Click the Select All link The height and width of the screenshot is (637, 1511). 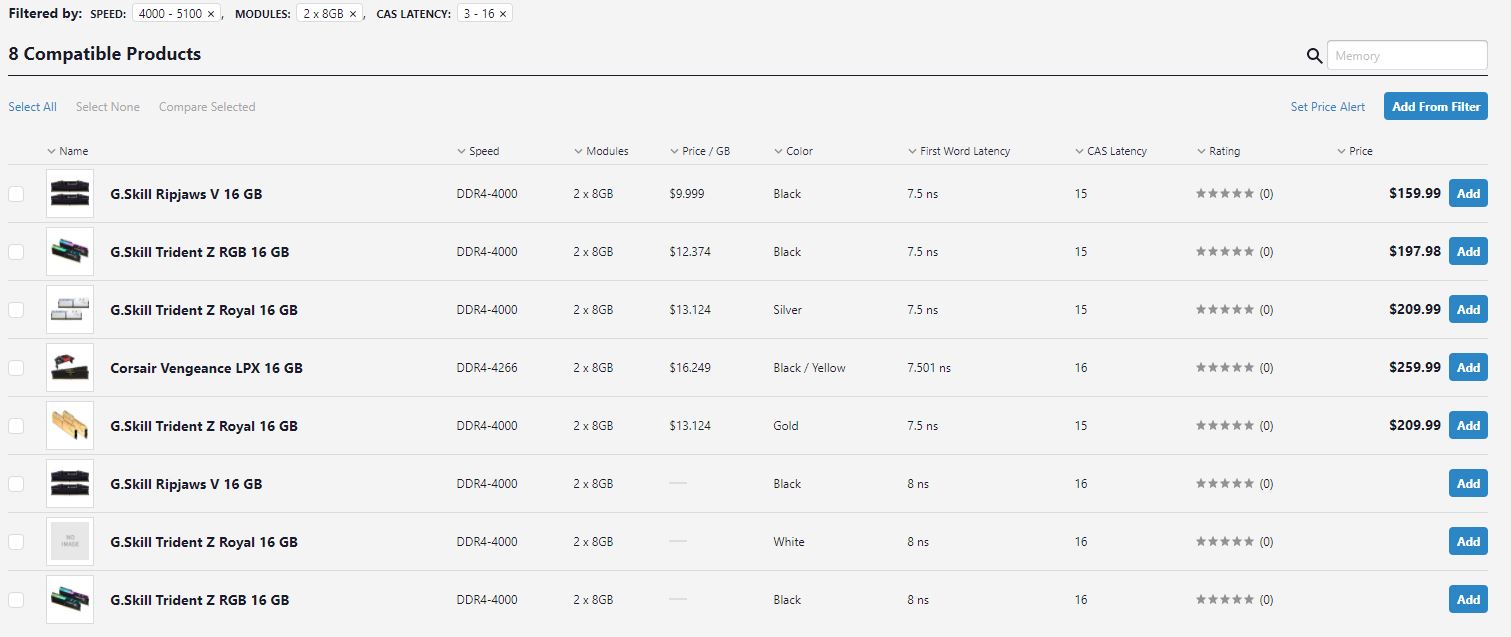click(x=33, y=107)
